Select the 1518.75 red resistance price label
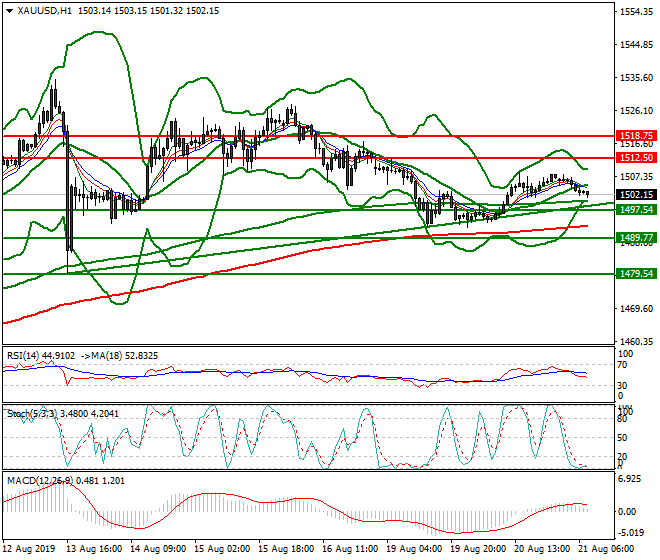660x560 pixels. coord(636,136)
